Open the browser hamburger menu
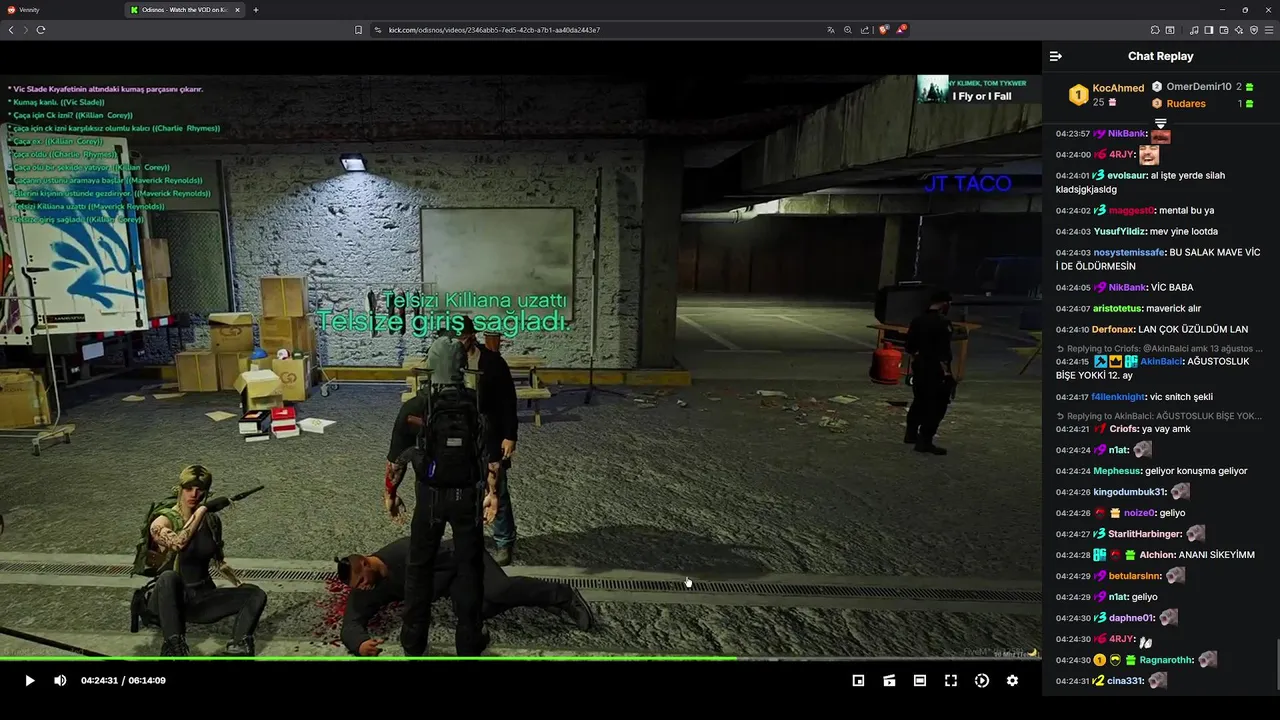1280x720 pixels. pos(1269,30)
